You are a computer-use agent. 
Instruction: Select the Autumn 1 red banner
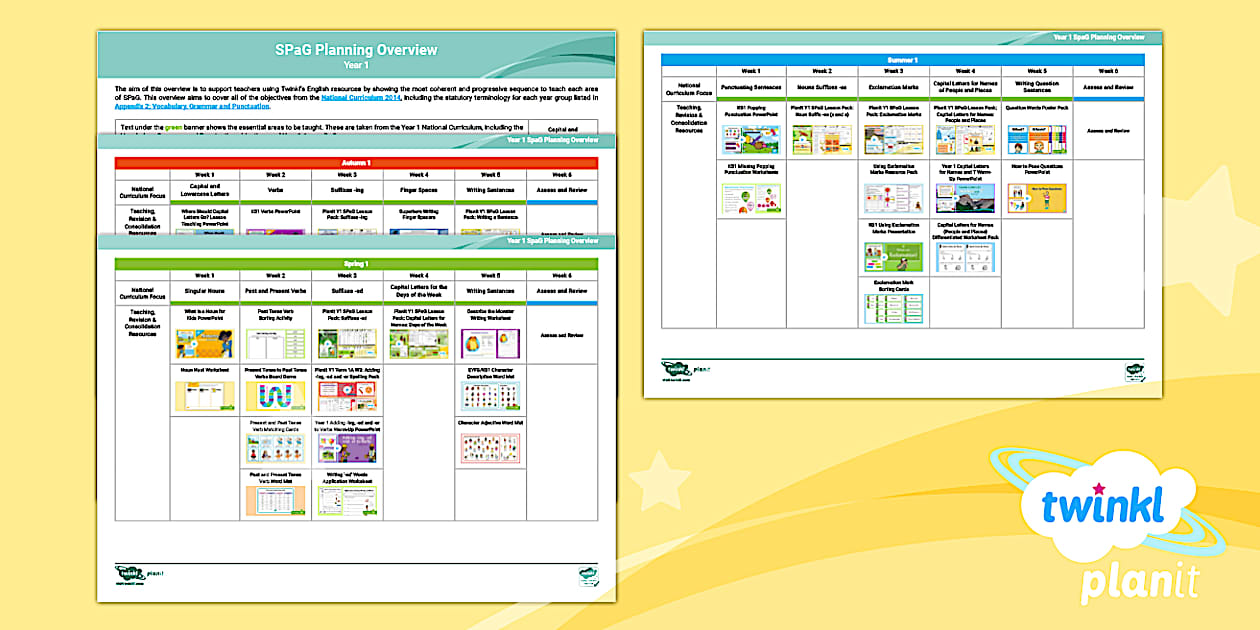point(356,162)
